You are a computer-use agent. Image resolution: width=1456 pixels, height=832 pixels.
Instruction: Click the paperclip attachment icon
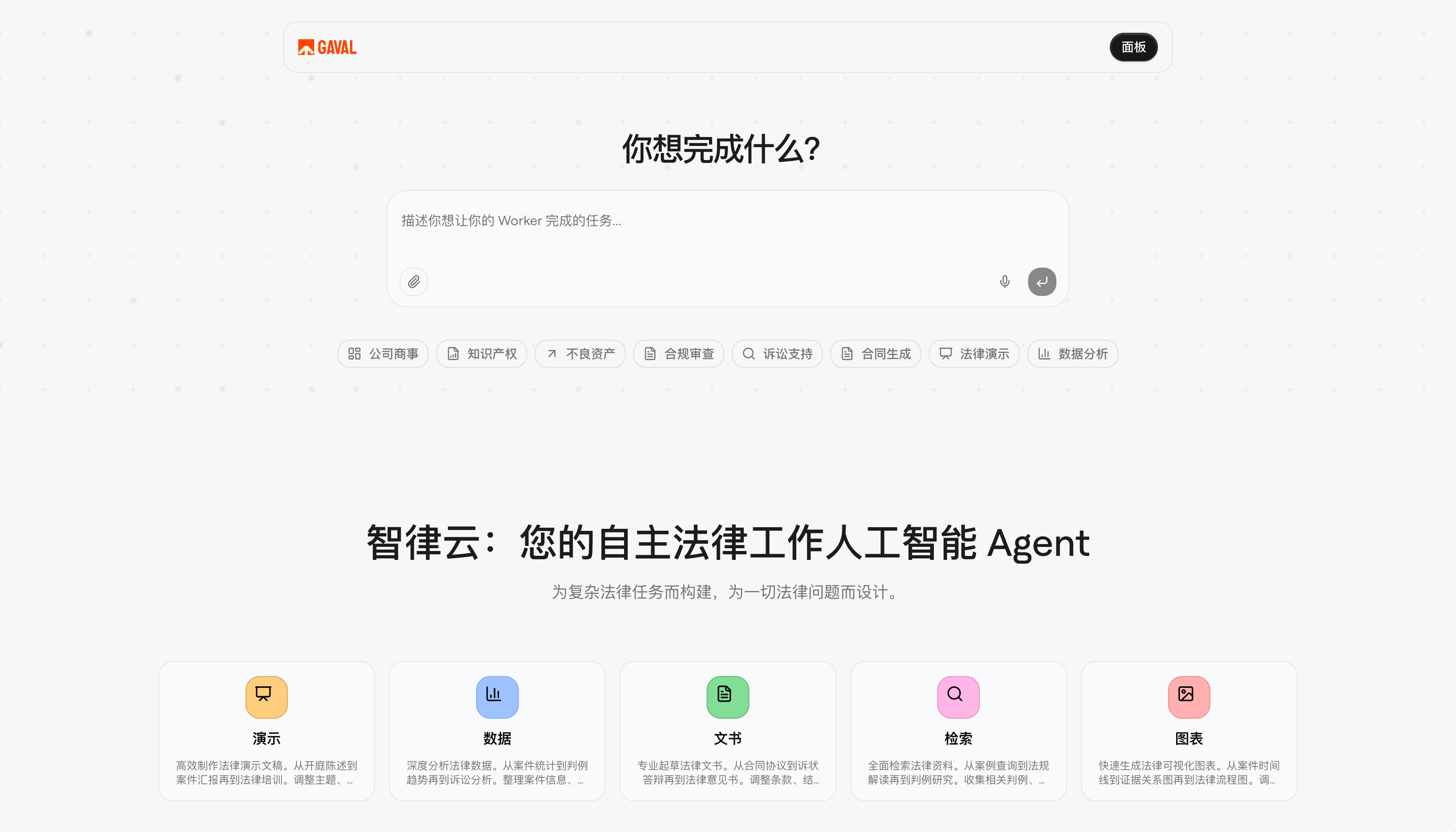point(413,282)
